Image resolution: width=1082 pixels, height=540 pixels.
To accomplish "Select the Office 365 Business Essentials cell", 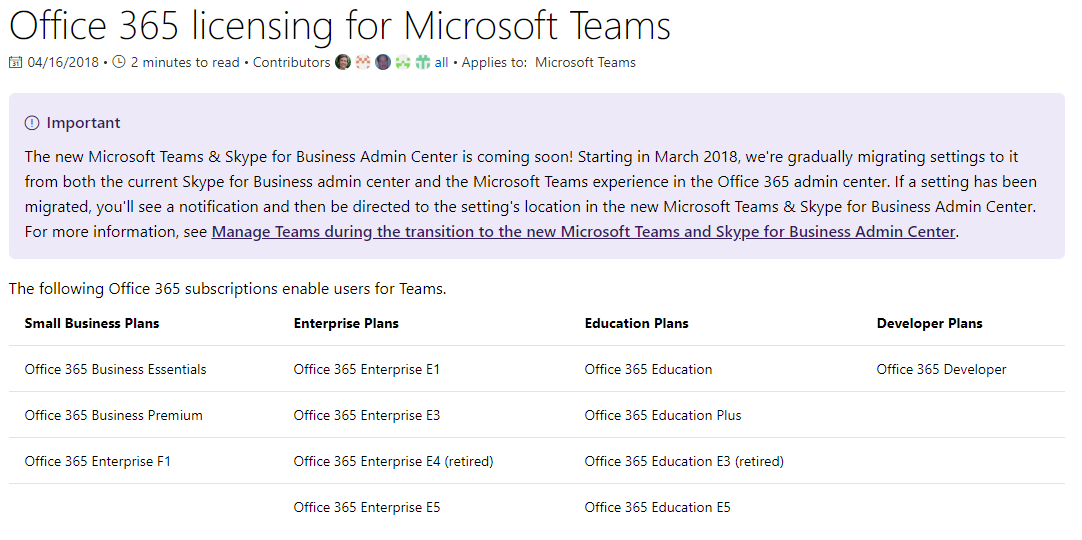I will pyautogui.click(x=115, y=370).
